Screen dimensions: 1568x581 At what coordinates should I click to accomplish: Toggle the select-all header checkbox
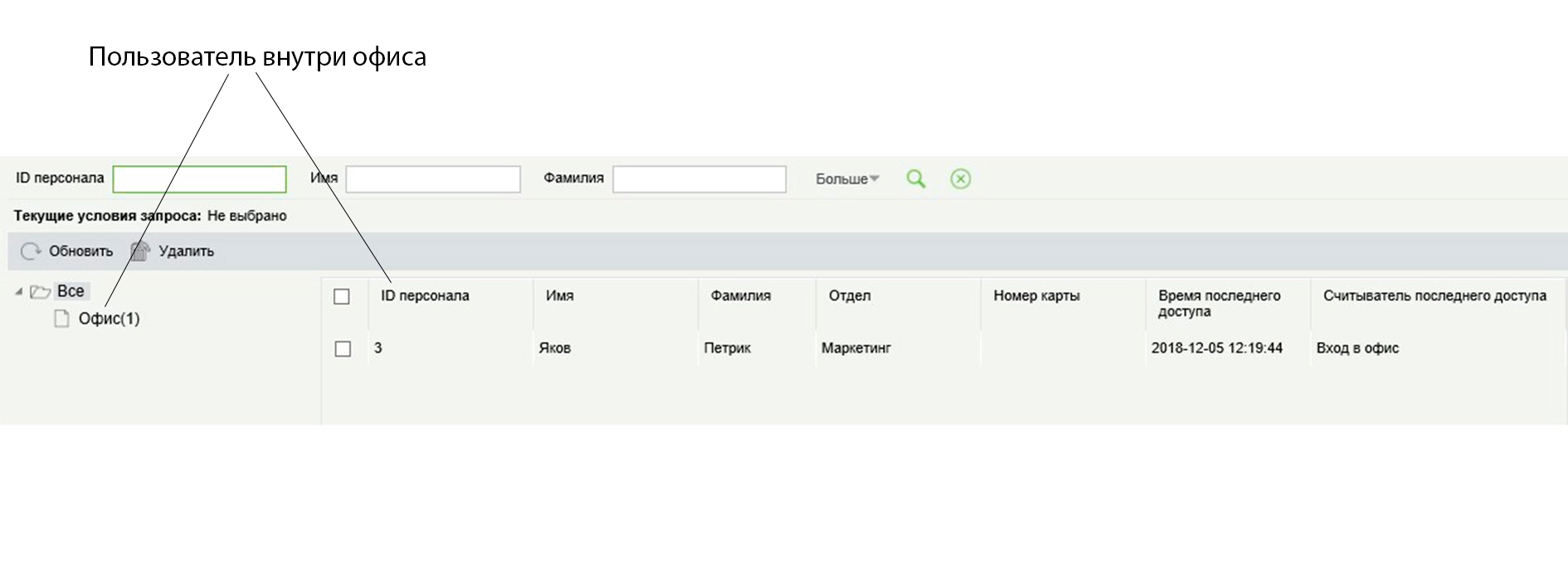pyautogui.click(x=342, y=296)
